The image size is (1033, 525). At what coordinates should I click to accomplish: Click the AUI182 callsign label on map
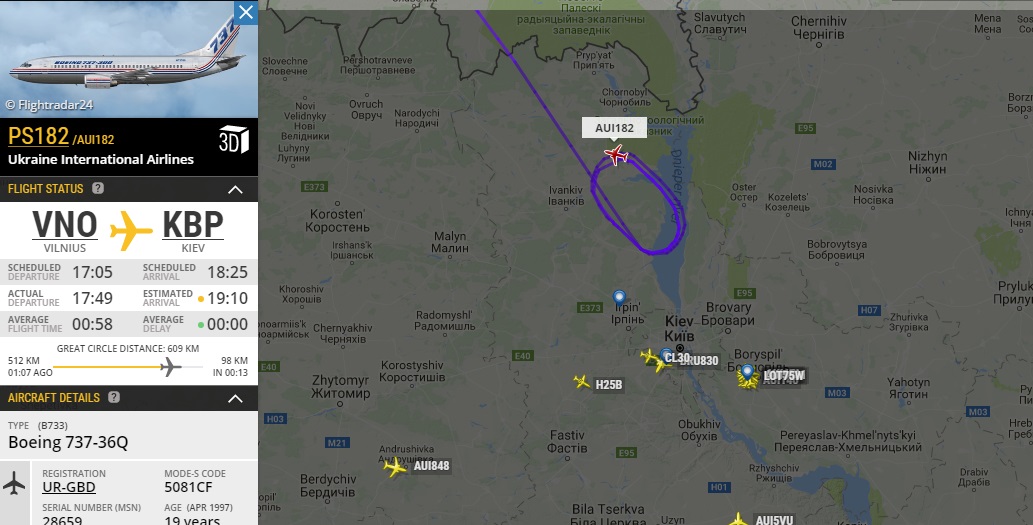coord(614,128)
